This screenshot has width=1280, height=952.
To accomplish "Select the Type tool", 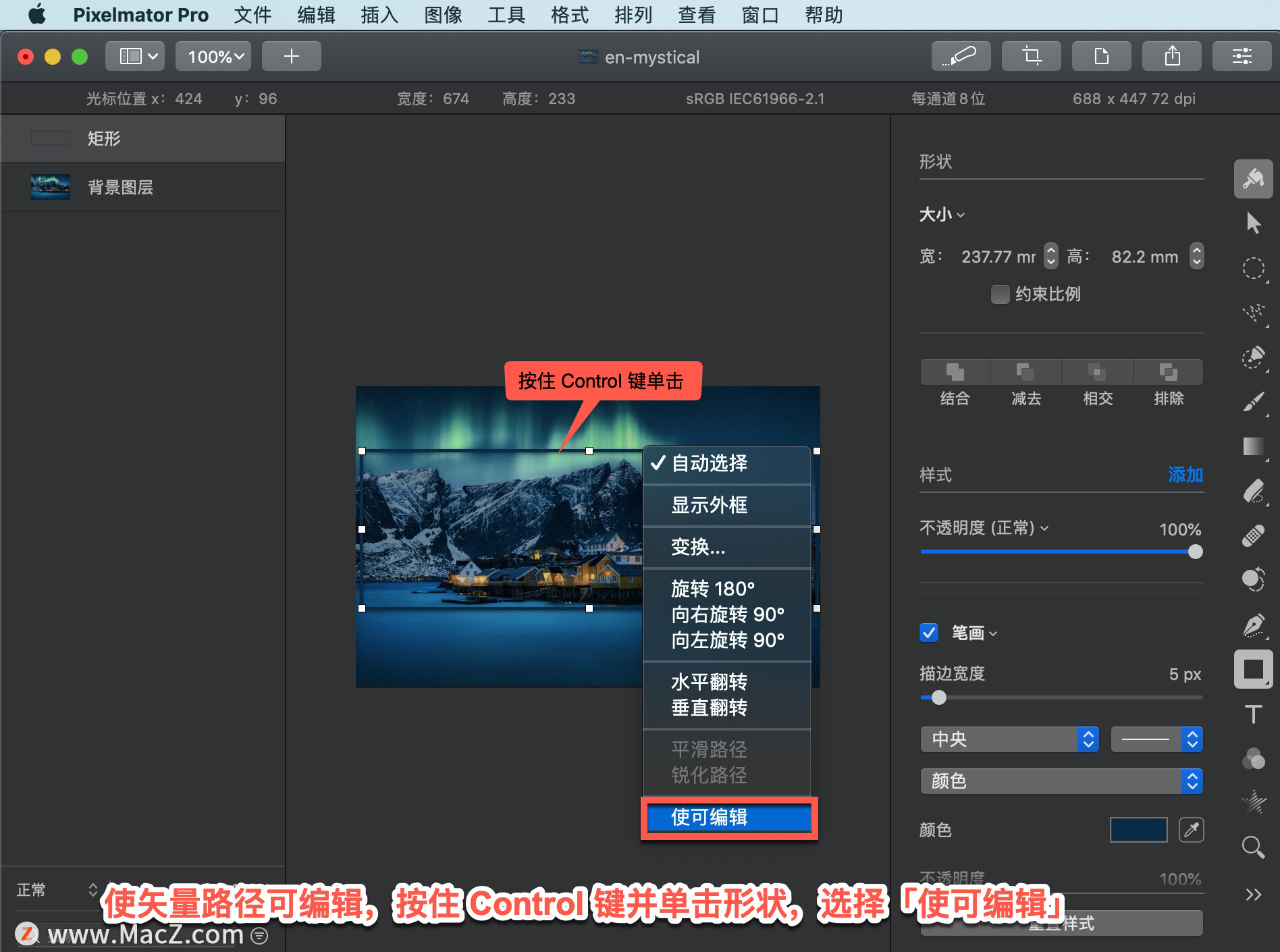I will [1253, 713].
